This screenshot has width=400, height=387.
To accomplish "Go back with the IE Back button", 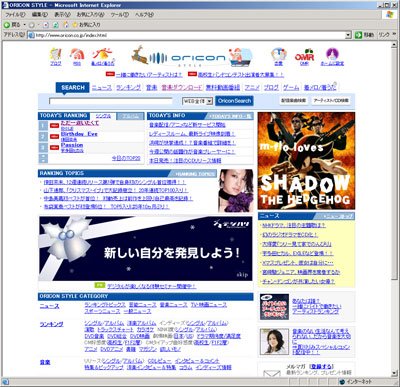I will click(x=11, y=25).
